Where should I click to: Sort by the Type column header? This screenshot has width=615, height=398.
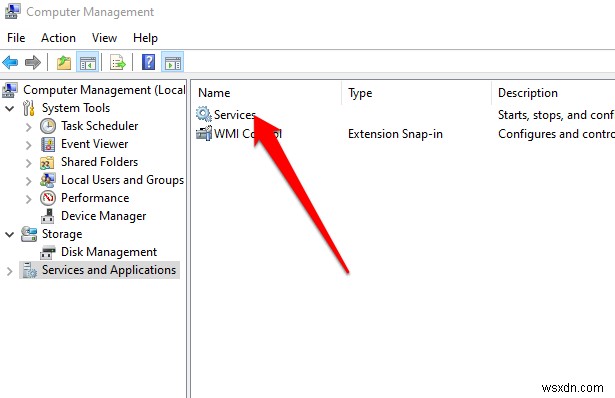pos(416,93)
